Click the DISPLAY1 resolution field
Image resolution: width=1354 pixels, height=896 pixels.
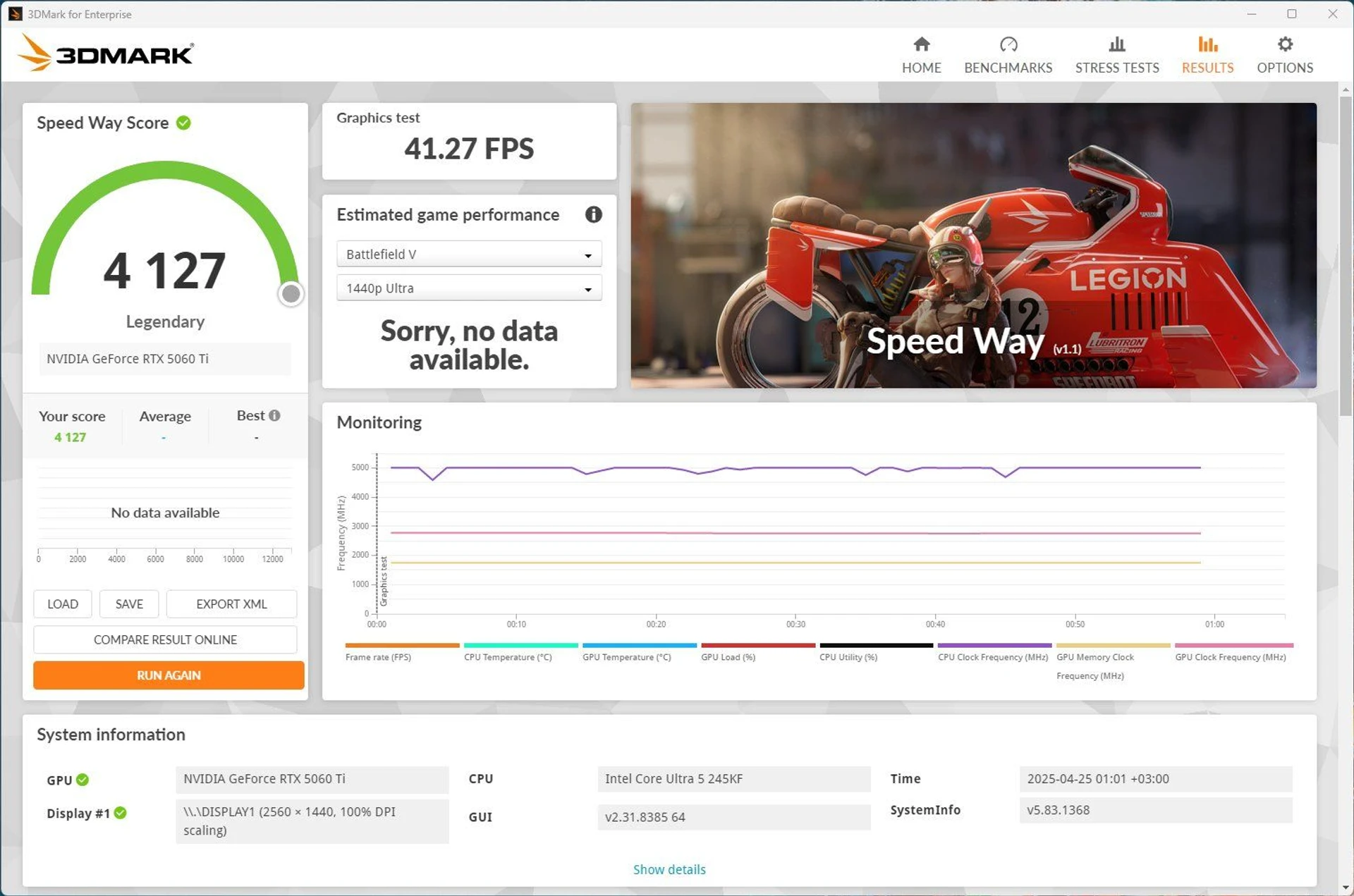312,821
